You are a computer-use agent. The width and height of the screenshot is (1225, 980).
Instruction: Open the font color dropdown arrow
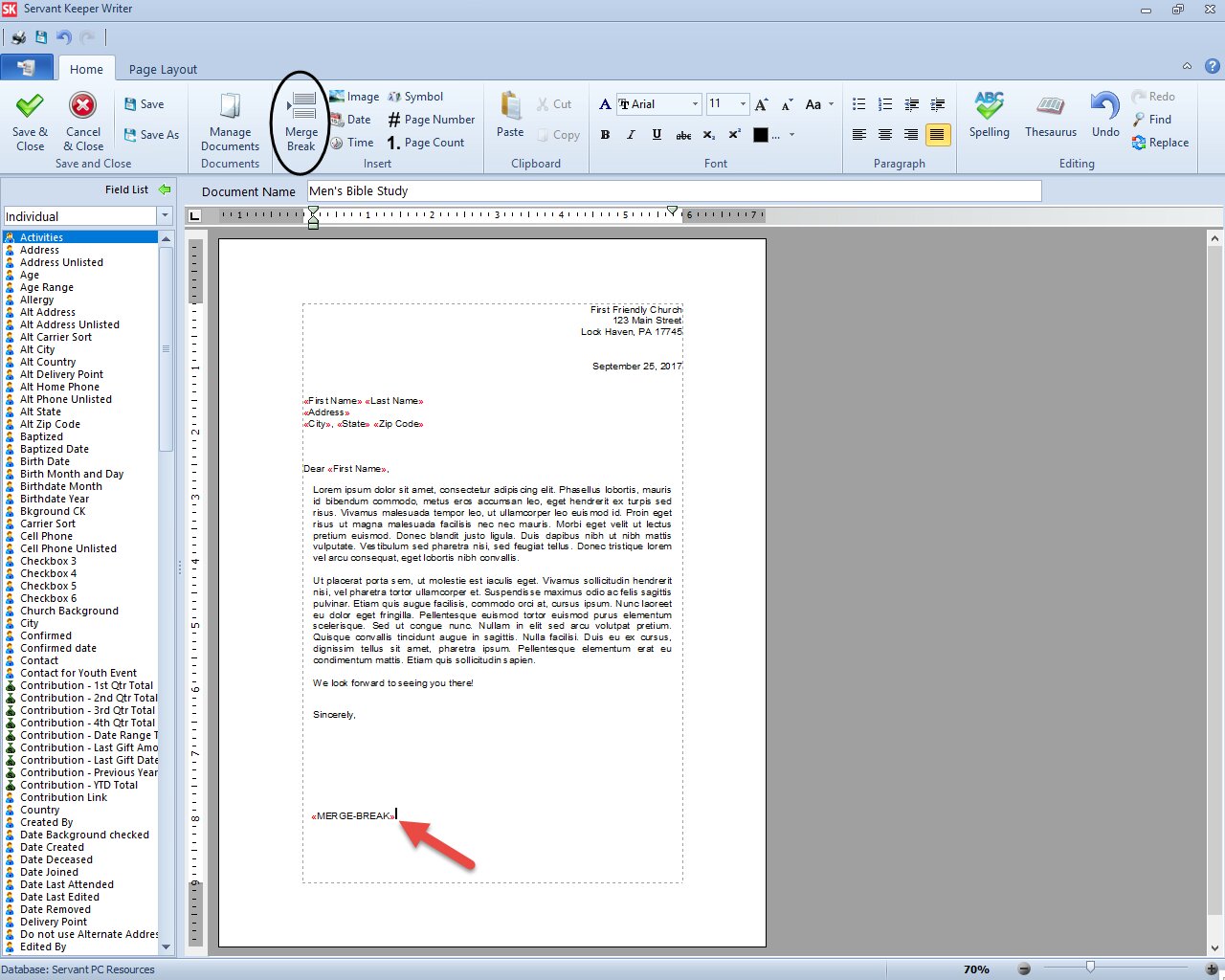tap(792, 135)
